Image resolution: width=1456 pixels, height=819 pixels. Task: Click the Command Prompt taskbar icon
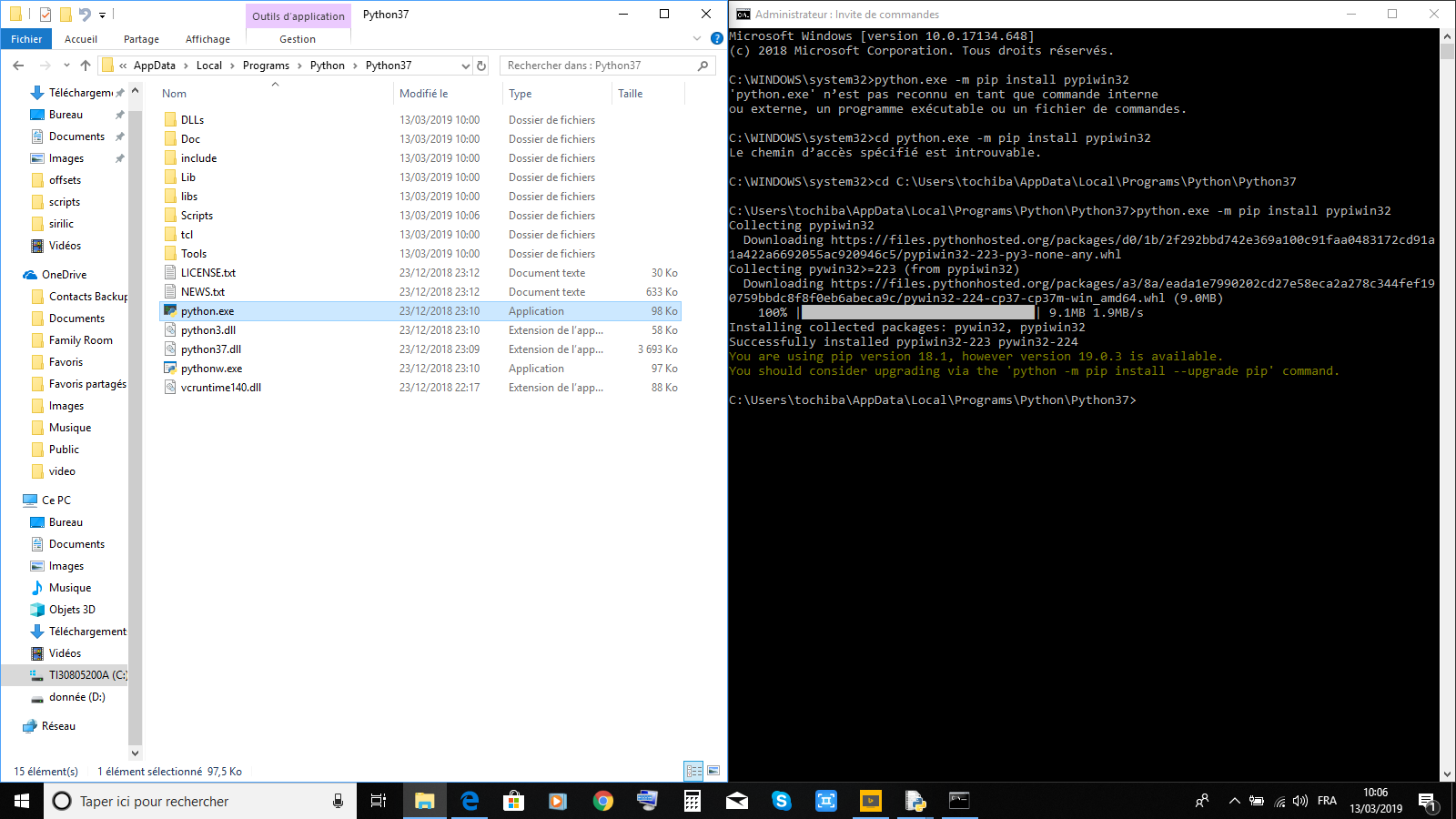tap(960, 801)
